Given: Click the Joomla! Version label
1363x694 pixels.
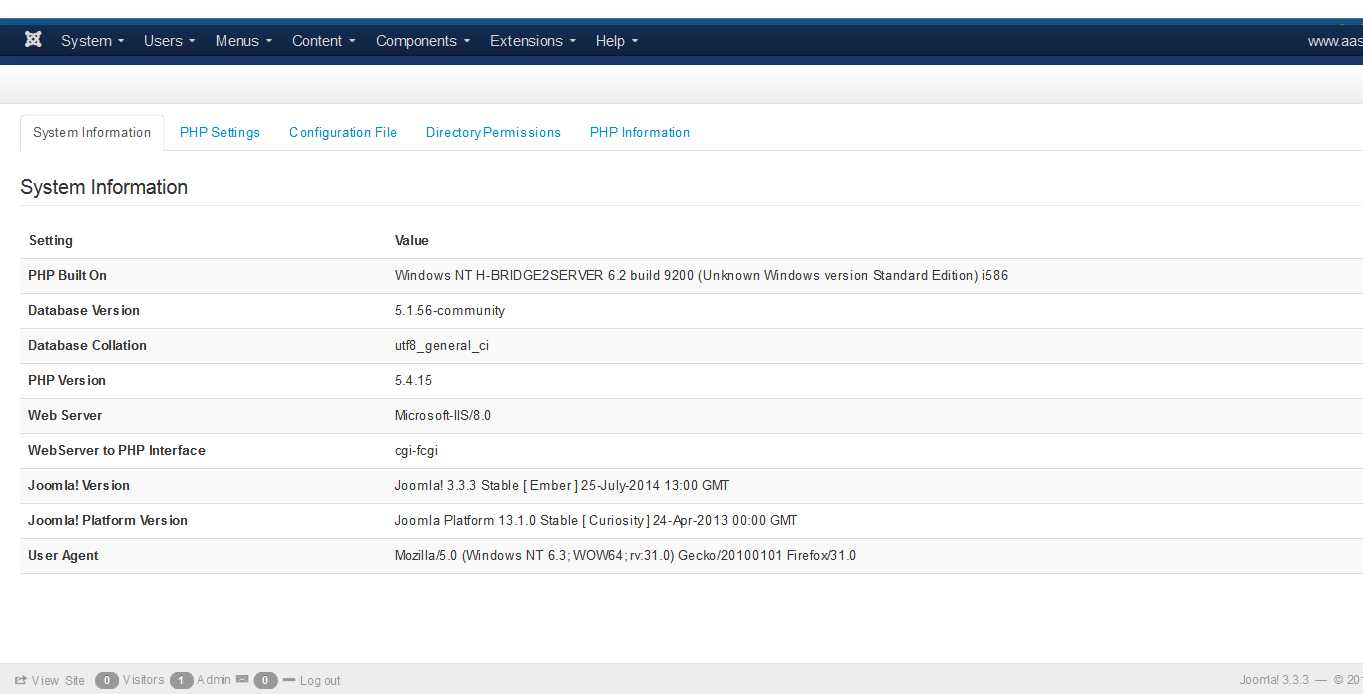Looking at the screenshot, I should pos(79,485).
